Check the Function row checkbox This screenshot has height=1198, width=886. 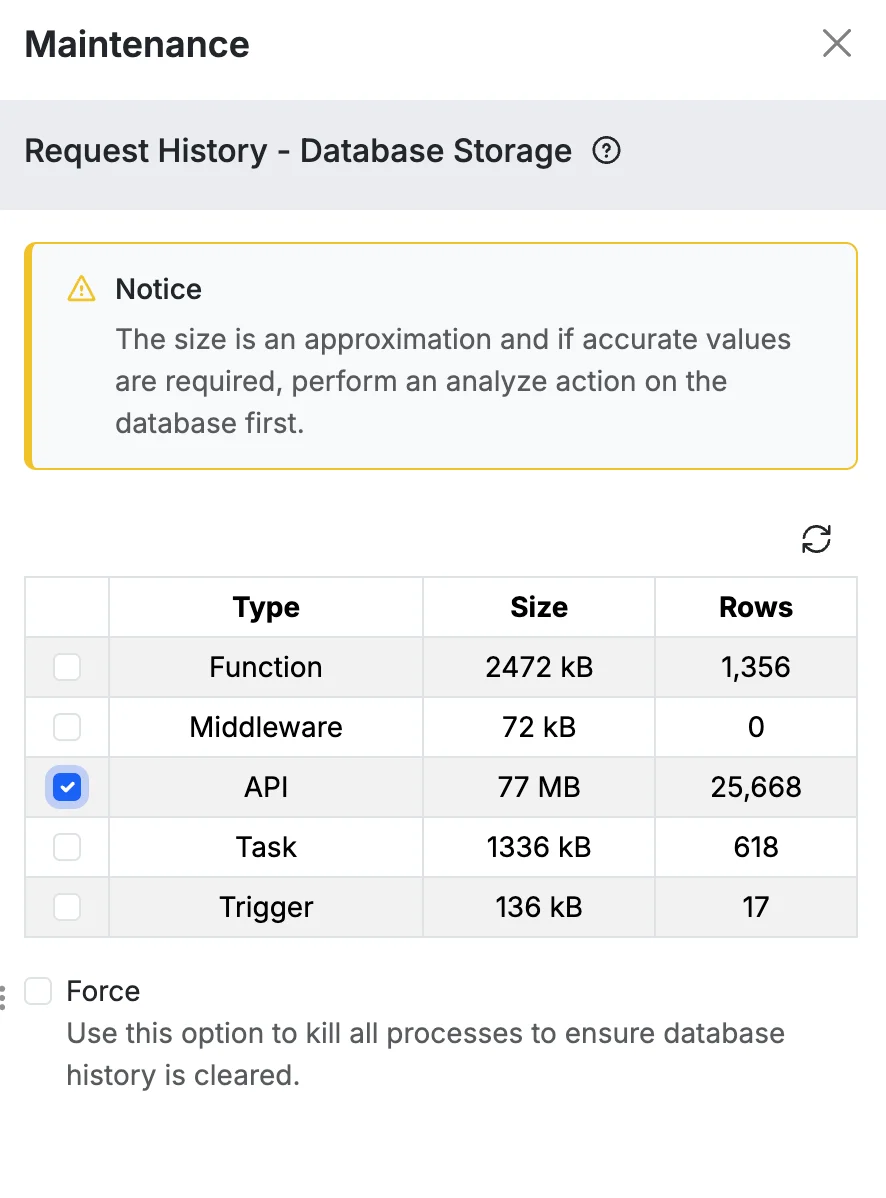tap(67, 667)
